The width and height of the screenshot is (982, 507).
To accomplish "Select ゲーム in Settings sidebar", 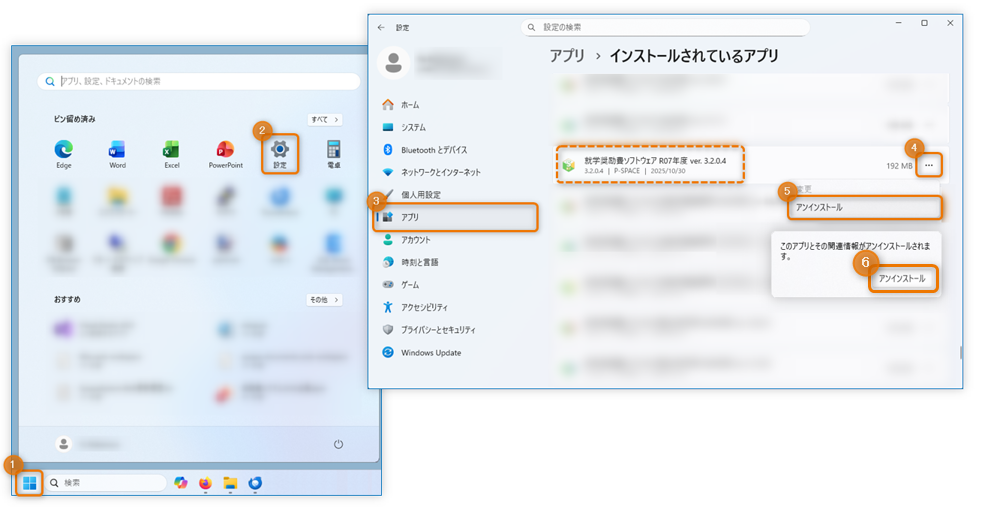I will pyautogui.click(x=455, y=285).
